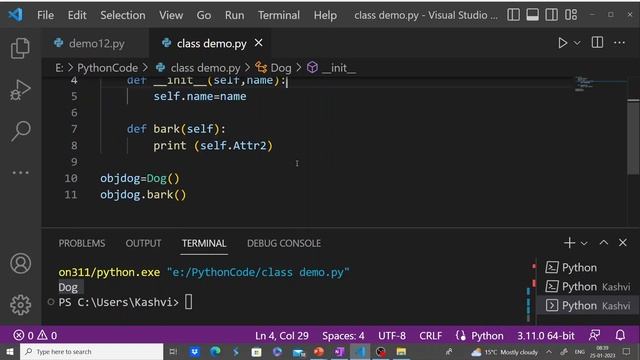Open Task View on taskbar
Viewport: 640px width, 360px height.
coord(173,351)
